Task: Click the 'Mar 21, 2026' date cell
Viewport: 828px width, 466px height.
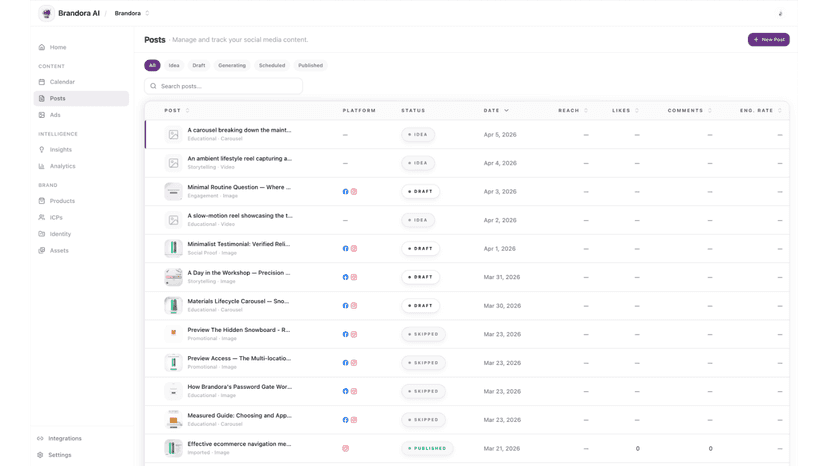Action: coord(502,448)
